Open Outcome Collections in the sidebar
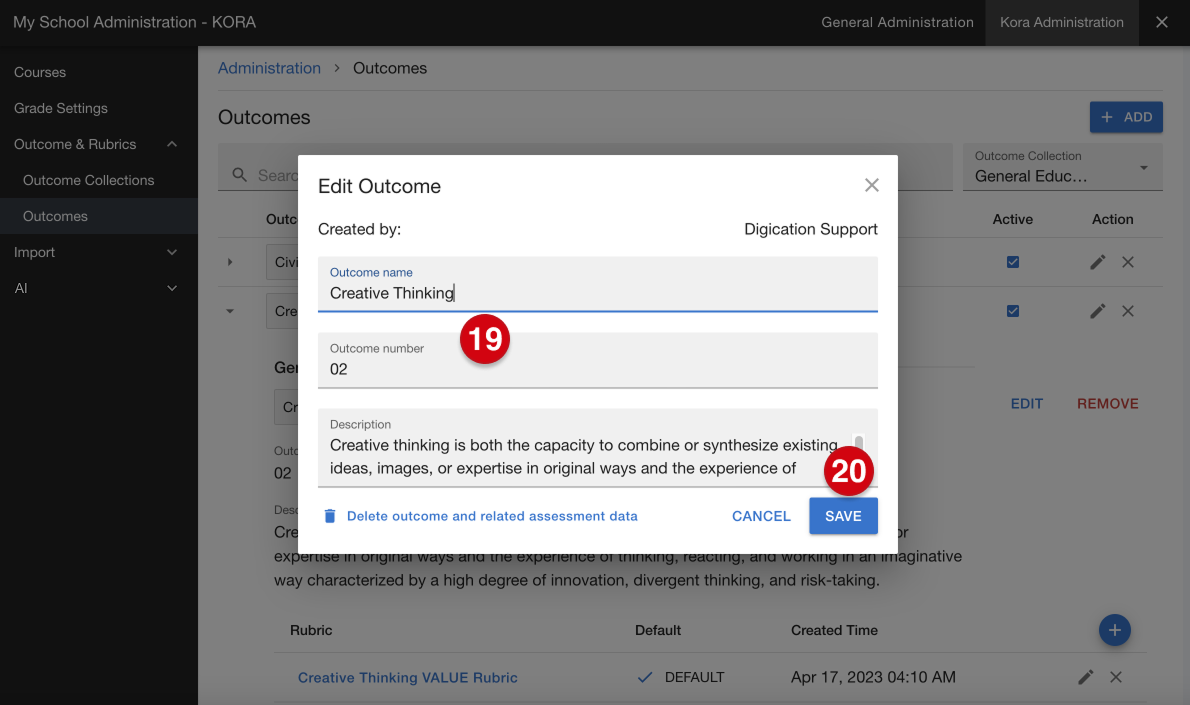The image size is (1190, 705). [88, 180]
